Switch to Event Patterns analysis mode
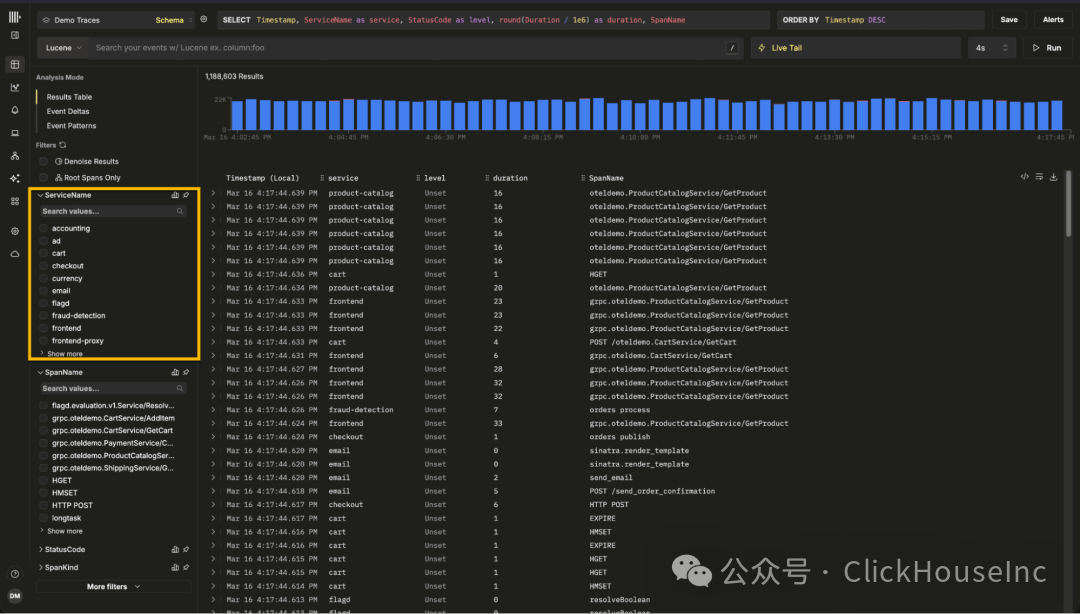This screenshot has width=1080, height=614. (71, 125)
